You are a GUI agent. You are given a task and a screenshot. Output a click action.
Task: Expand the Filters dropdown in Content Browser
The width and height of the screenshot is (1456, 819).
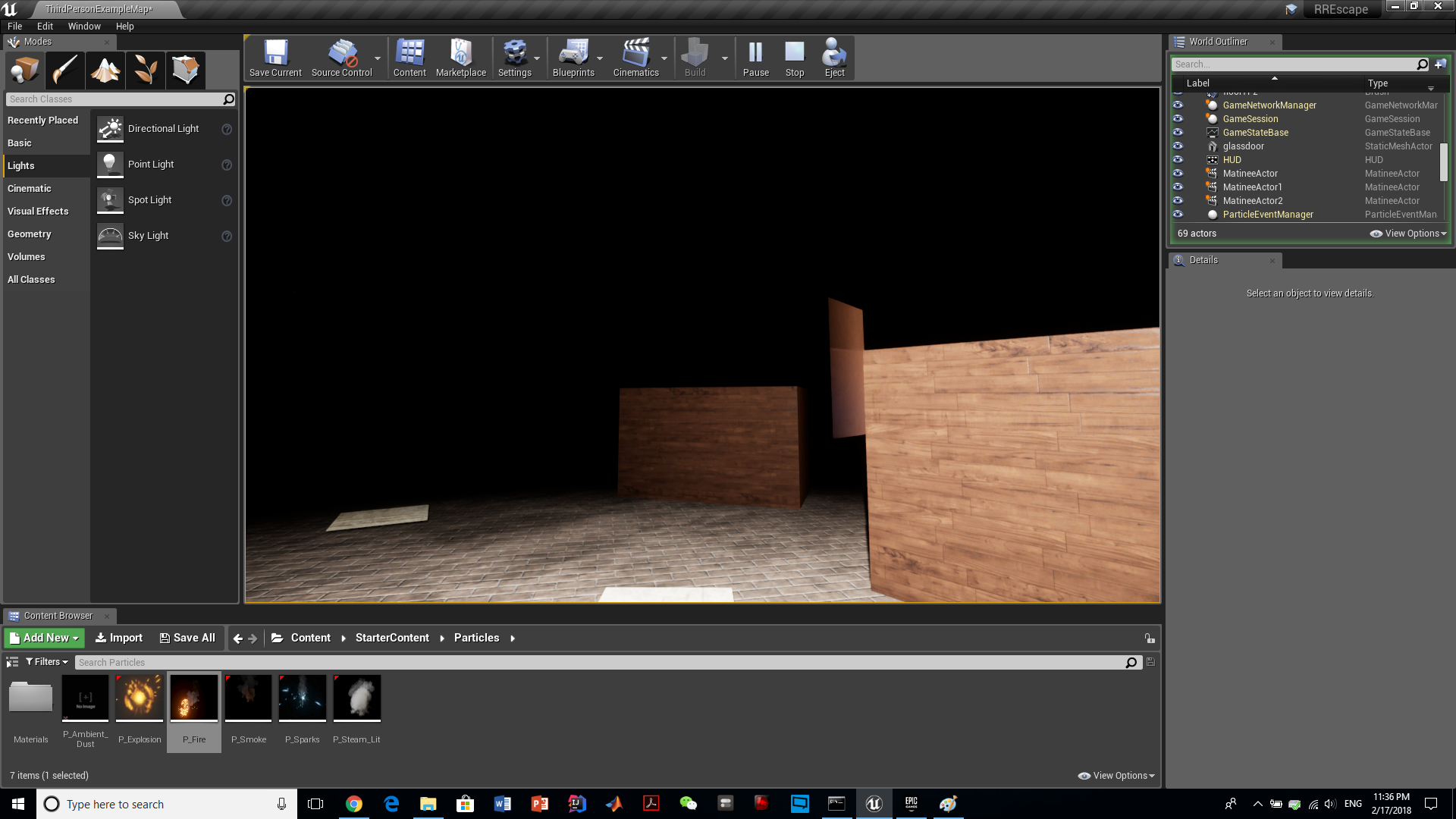[x=47, y=662]
